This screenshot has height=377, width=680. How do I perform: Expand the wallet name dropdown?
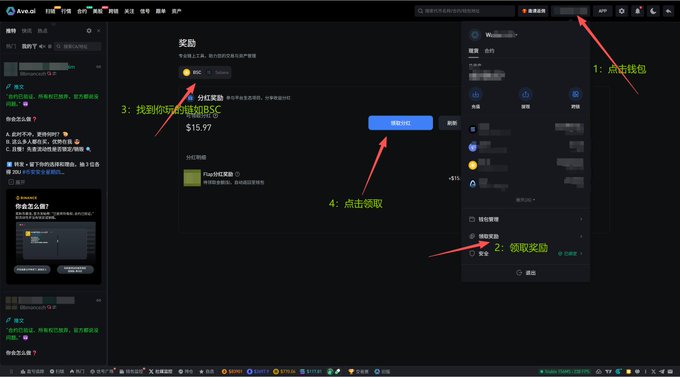coord(501,35)
